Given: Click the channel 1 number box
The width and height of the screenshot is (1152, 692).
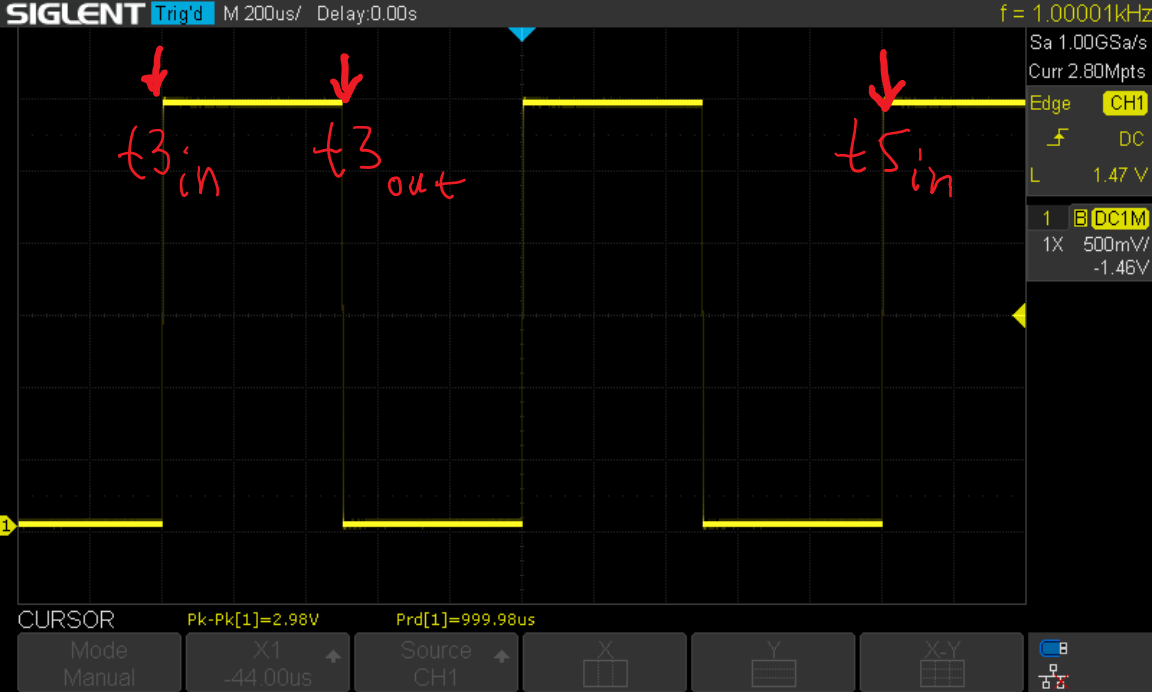Looking at the screenshot, I should (x=1047, y=218).
